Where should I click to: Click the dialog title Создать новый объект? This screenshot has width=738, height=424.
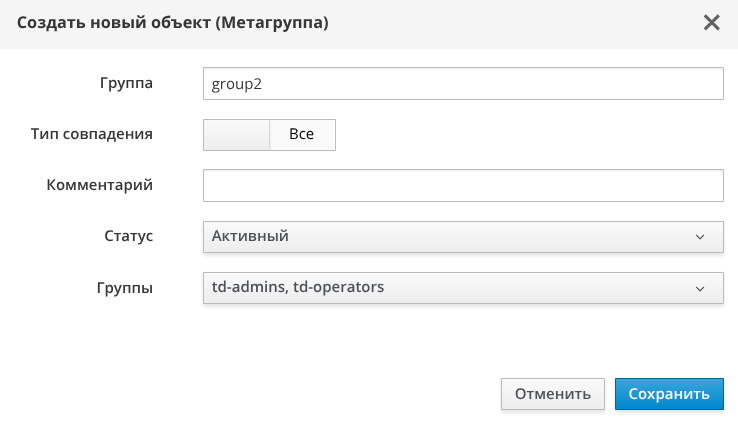[171, 22]
